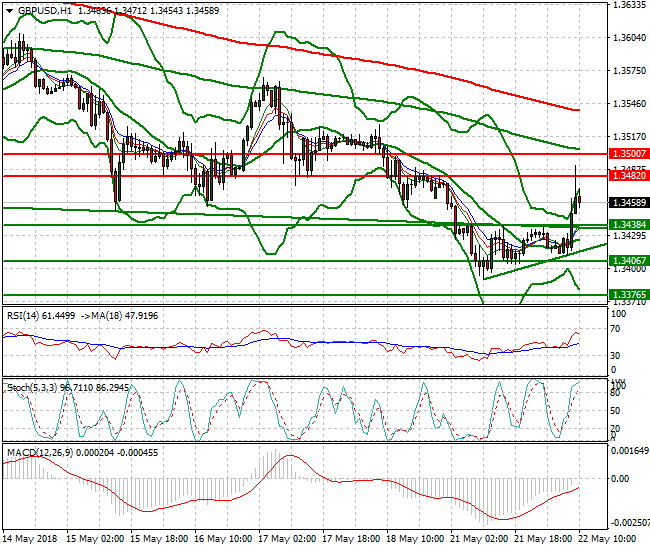Click the 17 May 02:00 time label
Screen dimensions: 650x550
coord(287,539)
